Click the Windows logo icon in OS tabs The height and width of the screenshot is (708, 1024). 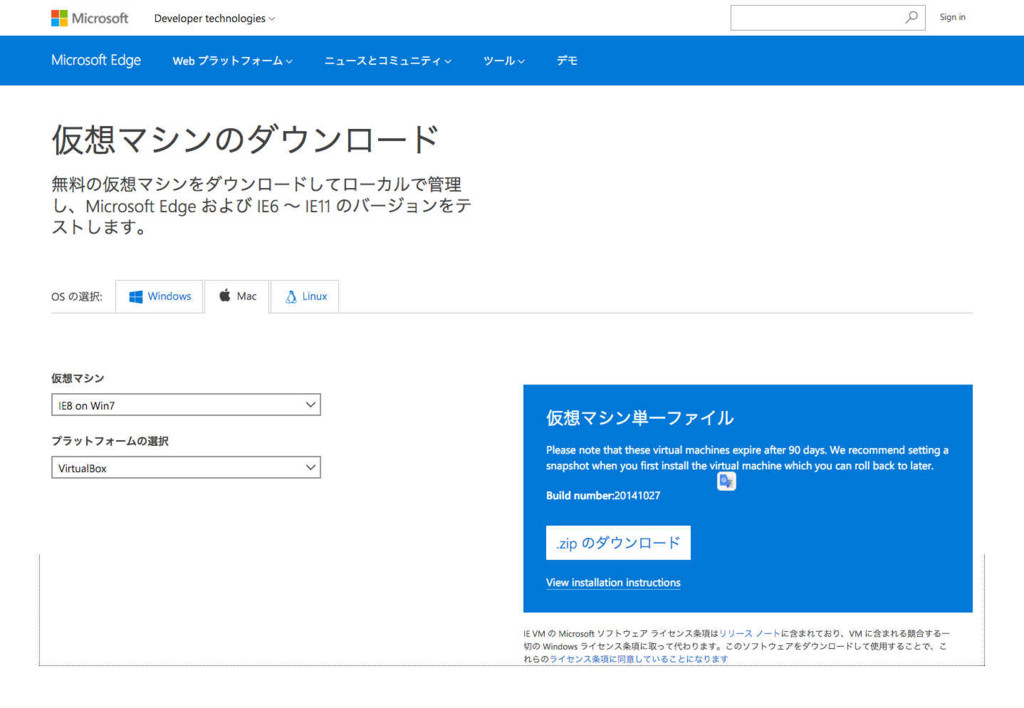[x=136, y=297]
